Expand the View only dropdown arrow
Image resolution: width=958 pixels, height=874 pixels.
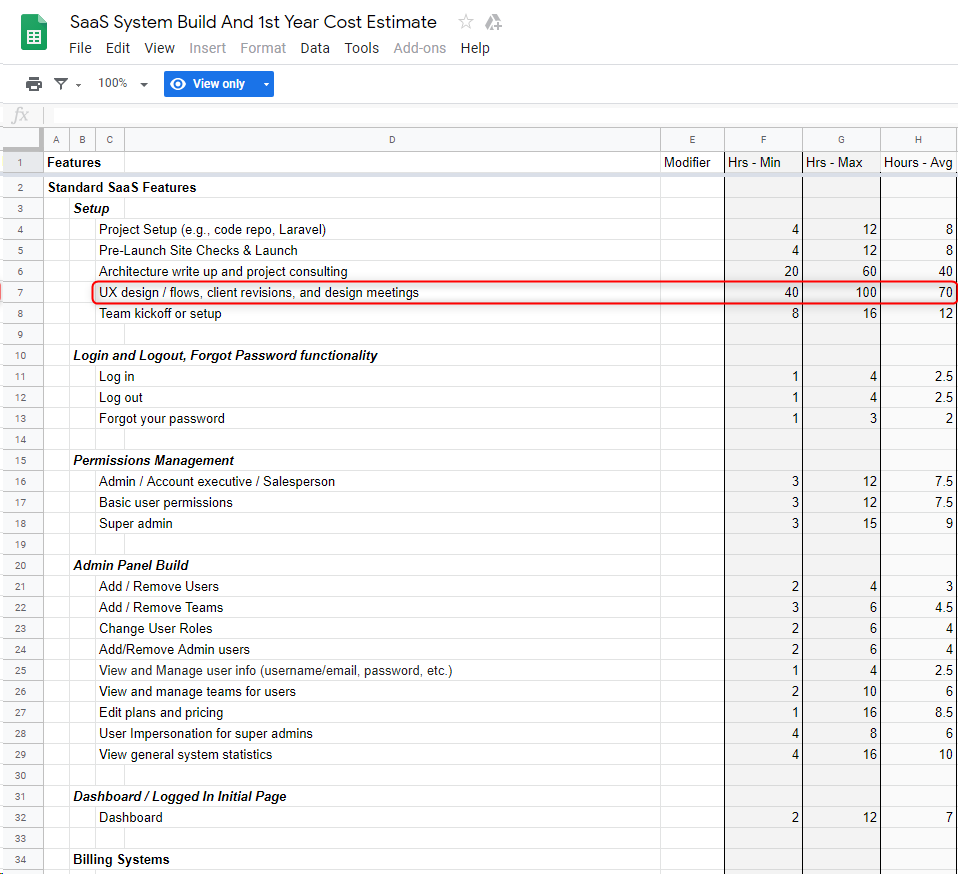[x=266, y=84]
